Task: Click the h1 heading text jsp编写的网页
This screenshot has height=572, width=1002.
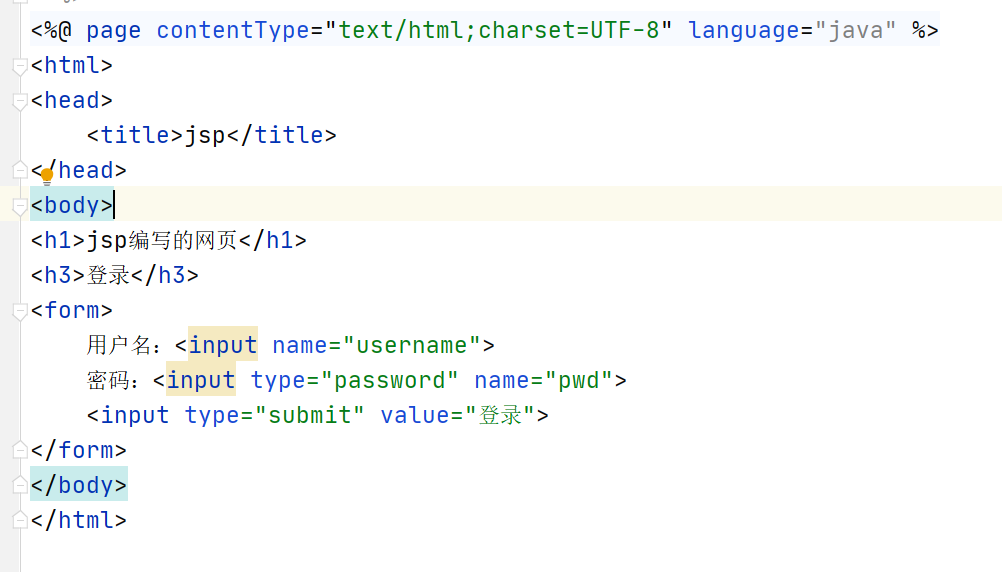Action: [x=162, y=240]
